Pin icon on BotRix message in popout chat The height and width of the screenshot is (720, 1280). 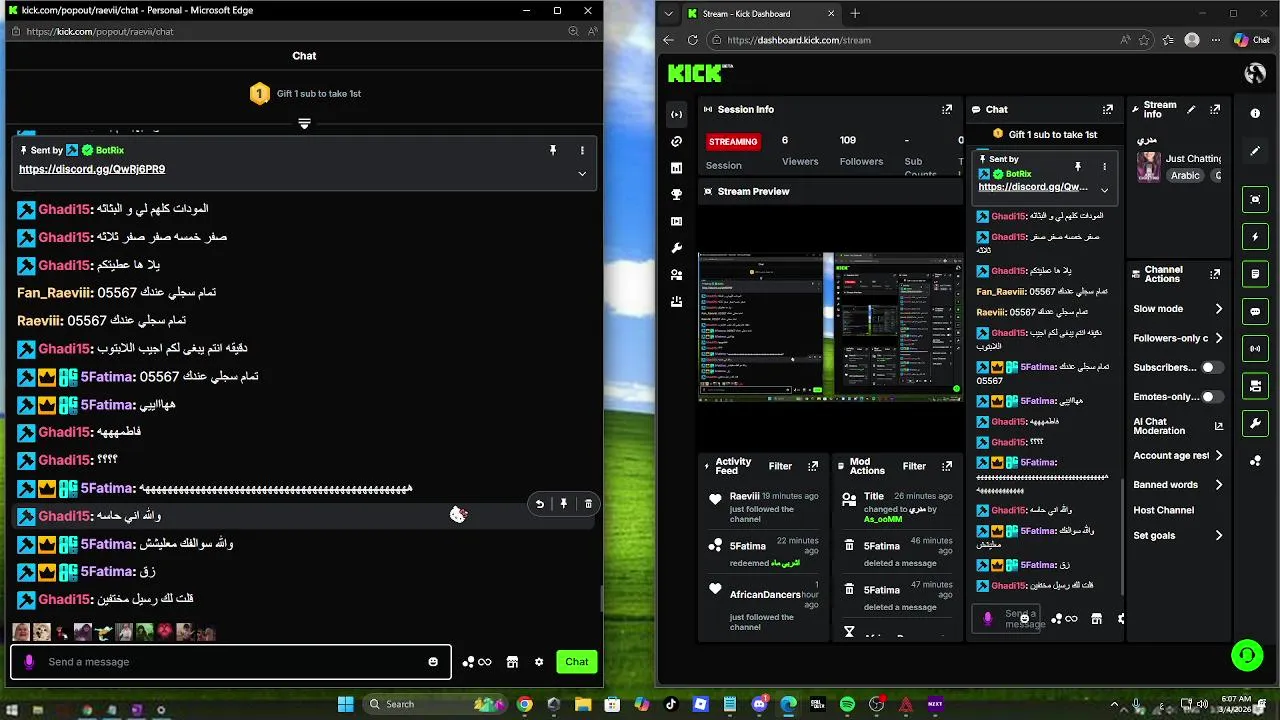(x=552, y=150)
